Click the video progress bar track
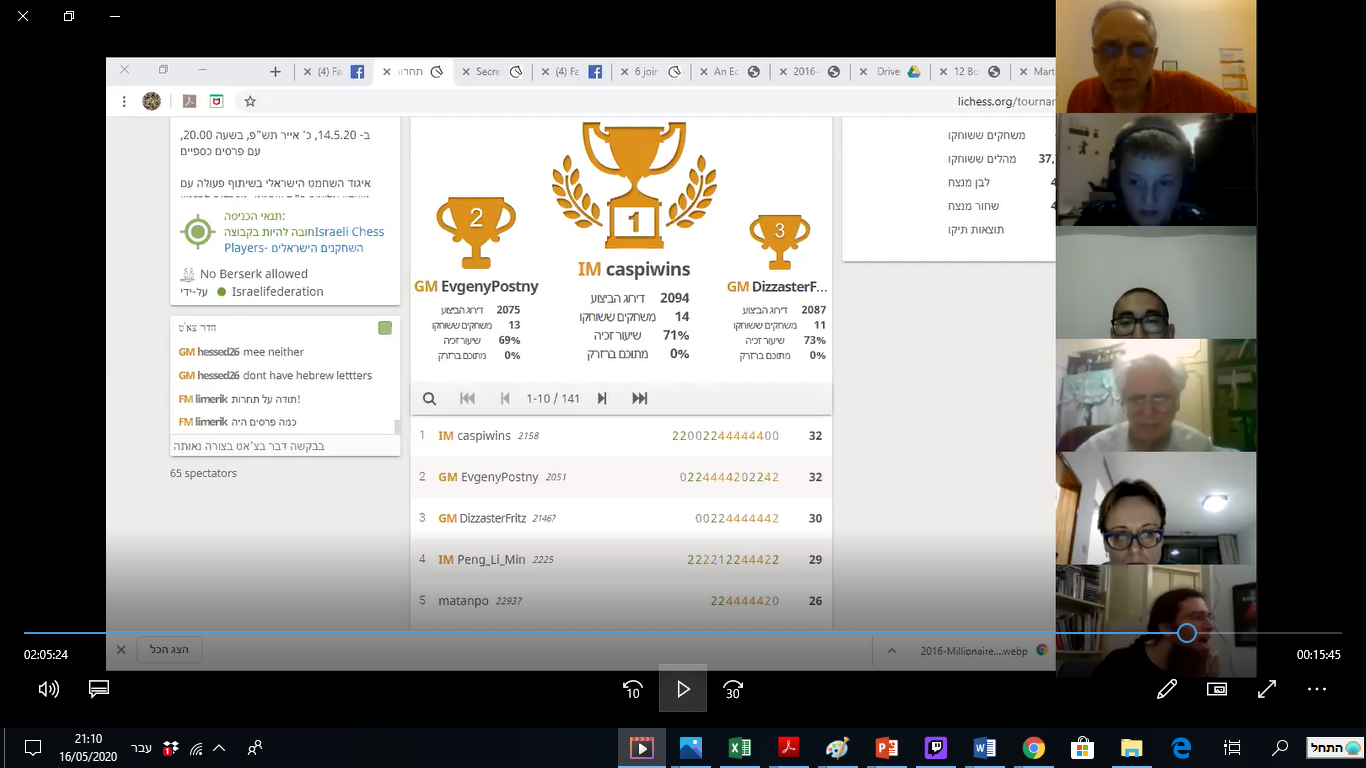Image resolution: width=1366 pixels, height=768 pixels. (x=683, y=633)
